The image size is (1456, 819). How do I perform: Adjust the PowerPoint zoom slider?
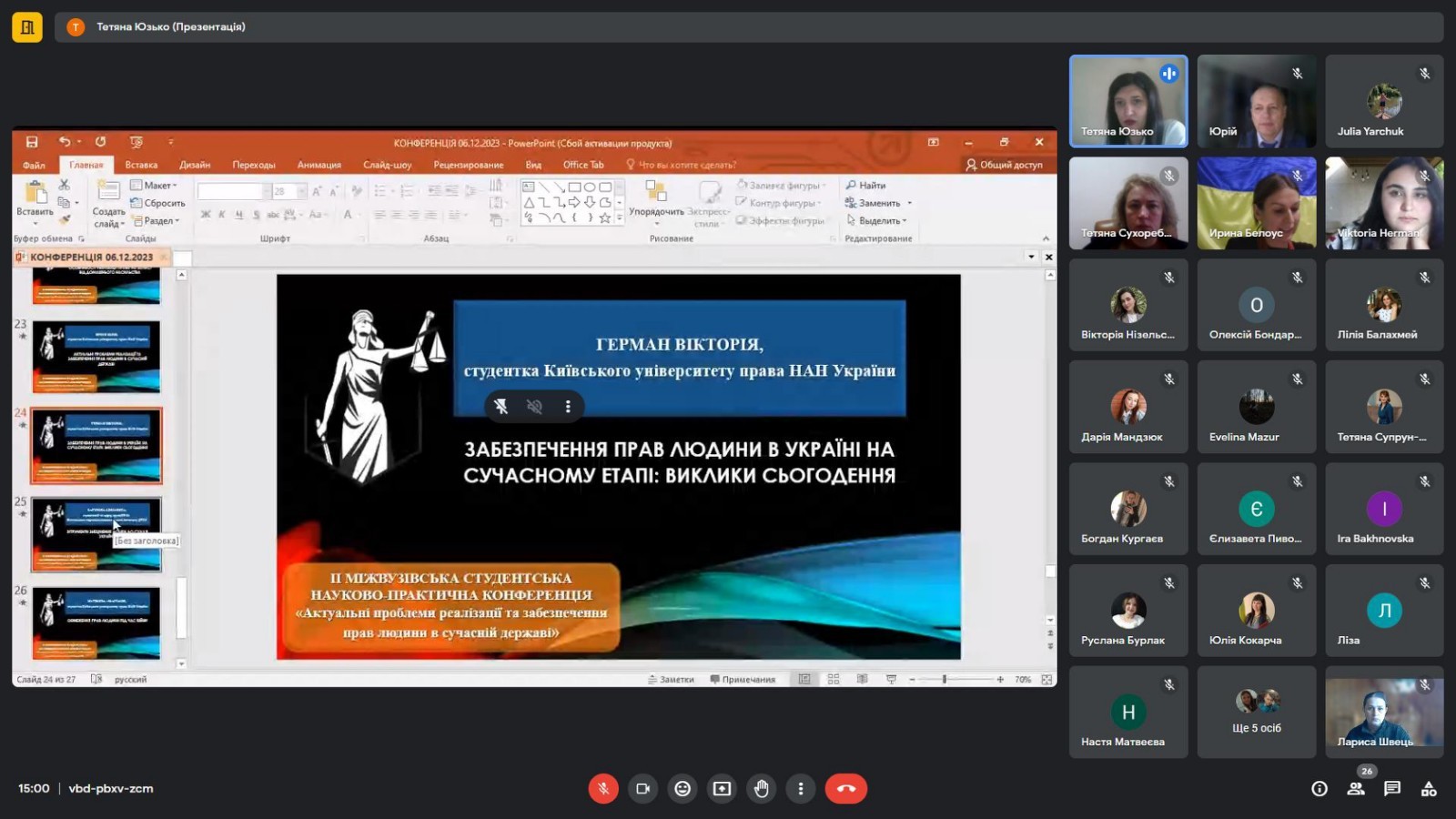coord(945,680)
